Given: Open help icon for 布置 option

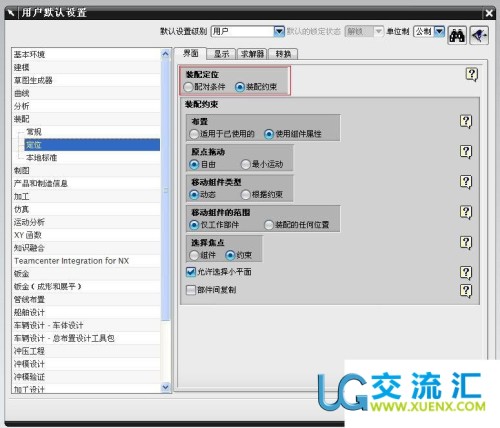Looking at the screenshot, I should [466, 121].
